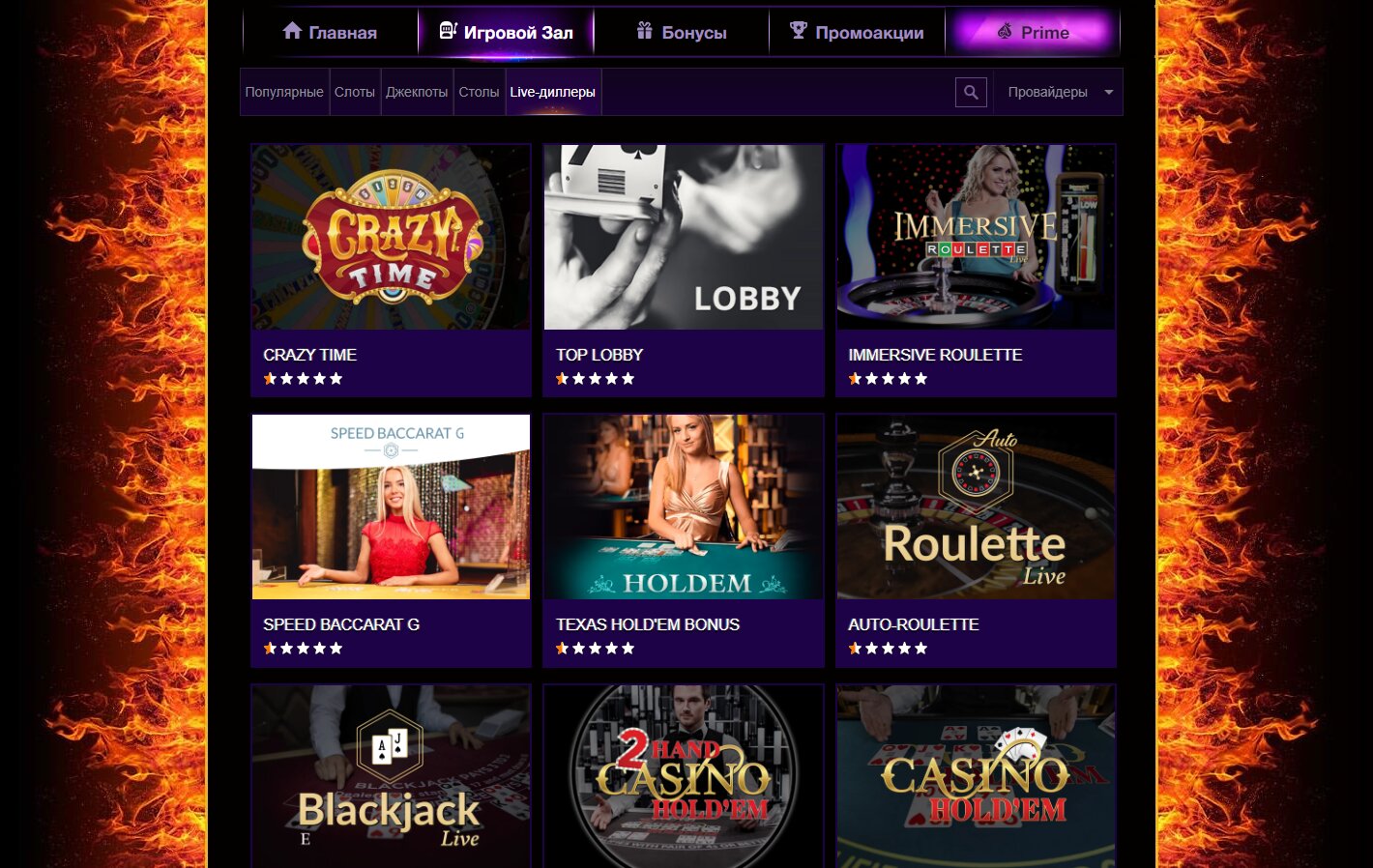Click the gift box icon beside Бонусы

pos(645,31)
